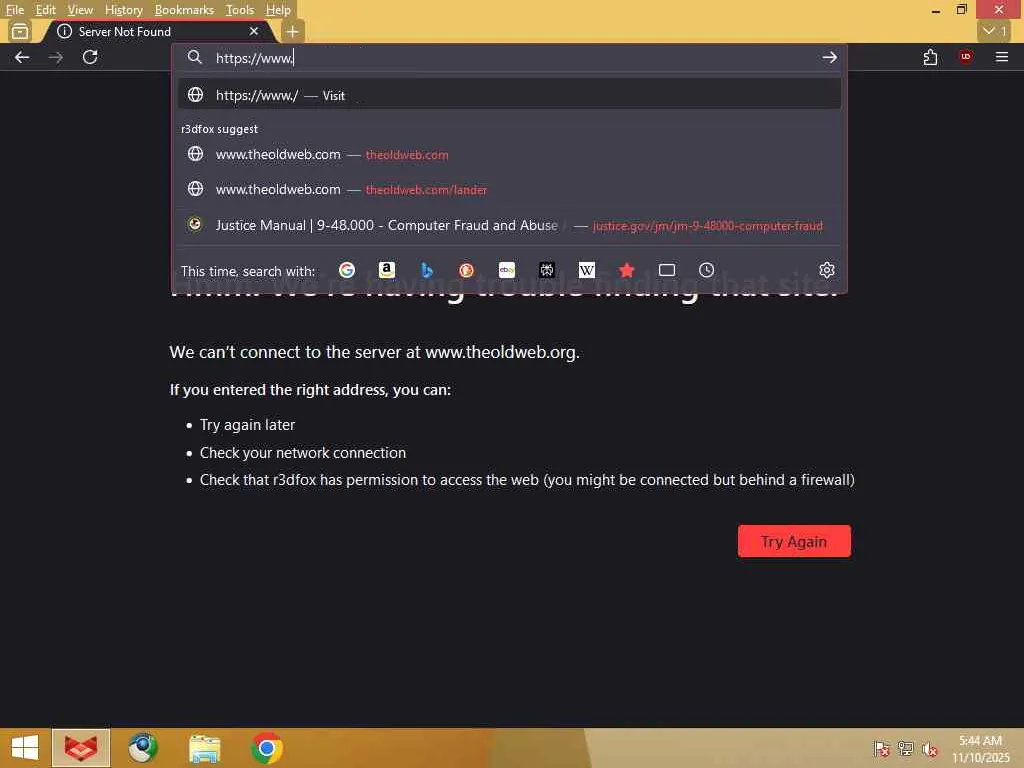Click in the address bar text field

[509, 57]
